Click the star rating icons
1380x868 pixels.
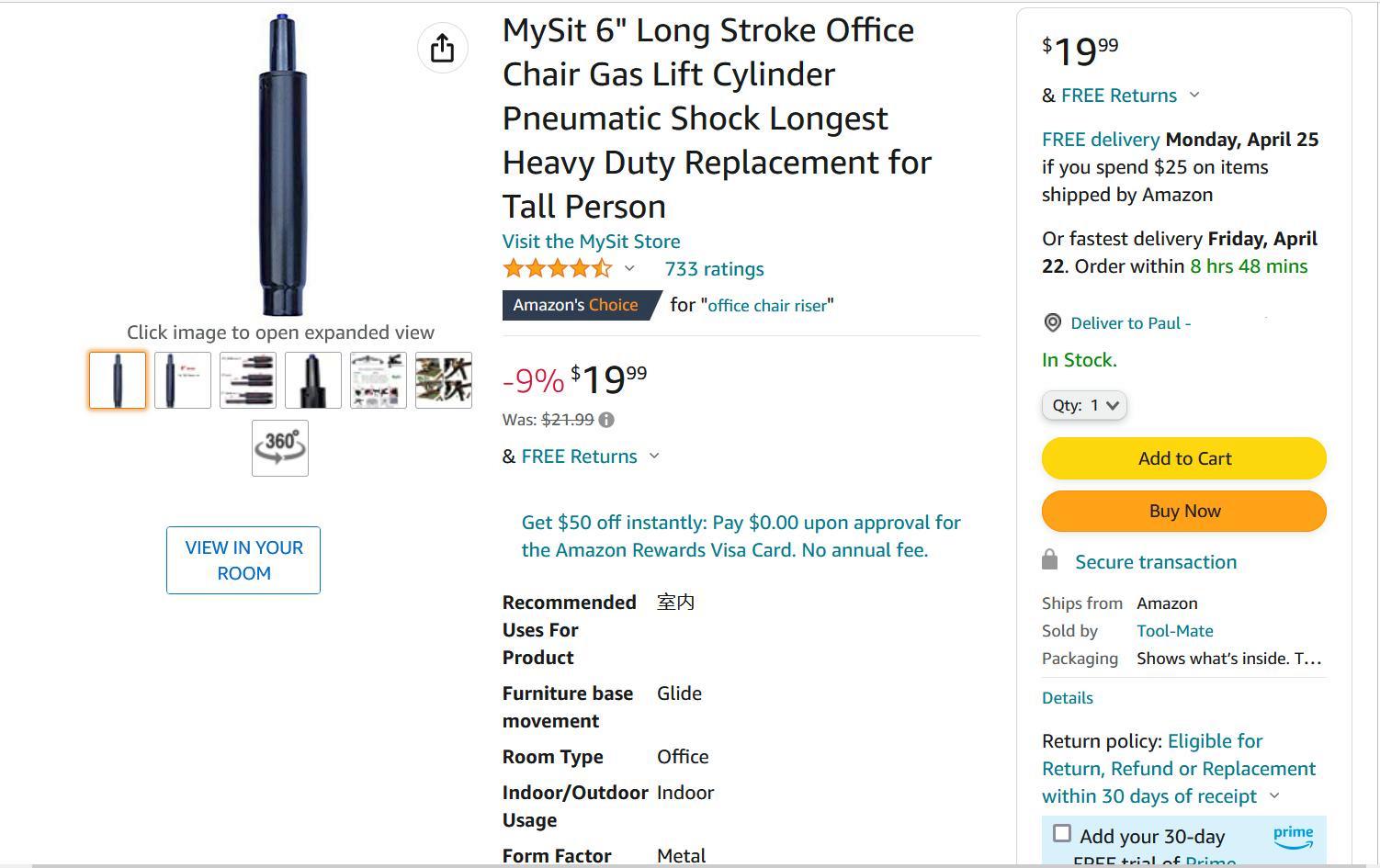(557, 269)
